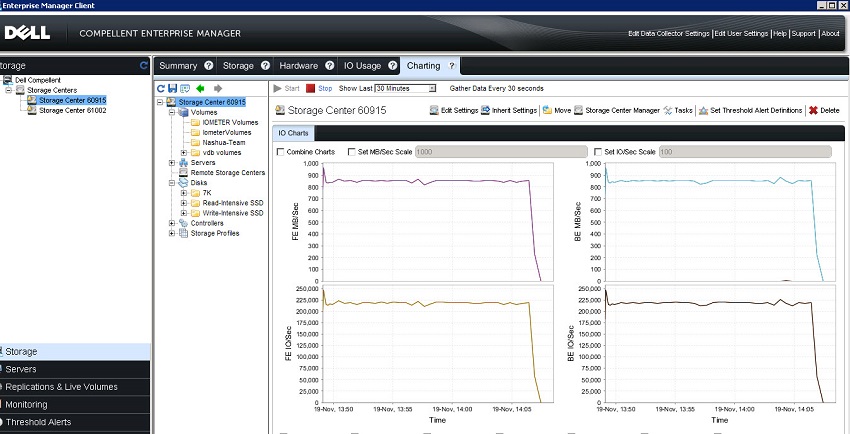This screenshot has width=850, height=434.
Task: Click the MB/Sec scale input field
Action: tap(501, 152)
